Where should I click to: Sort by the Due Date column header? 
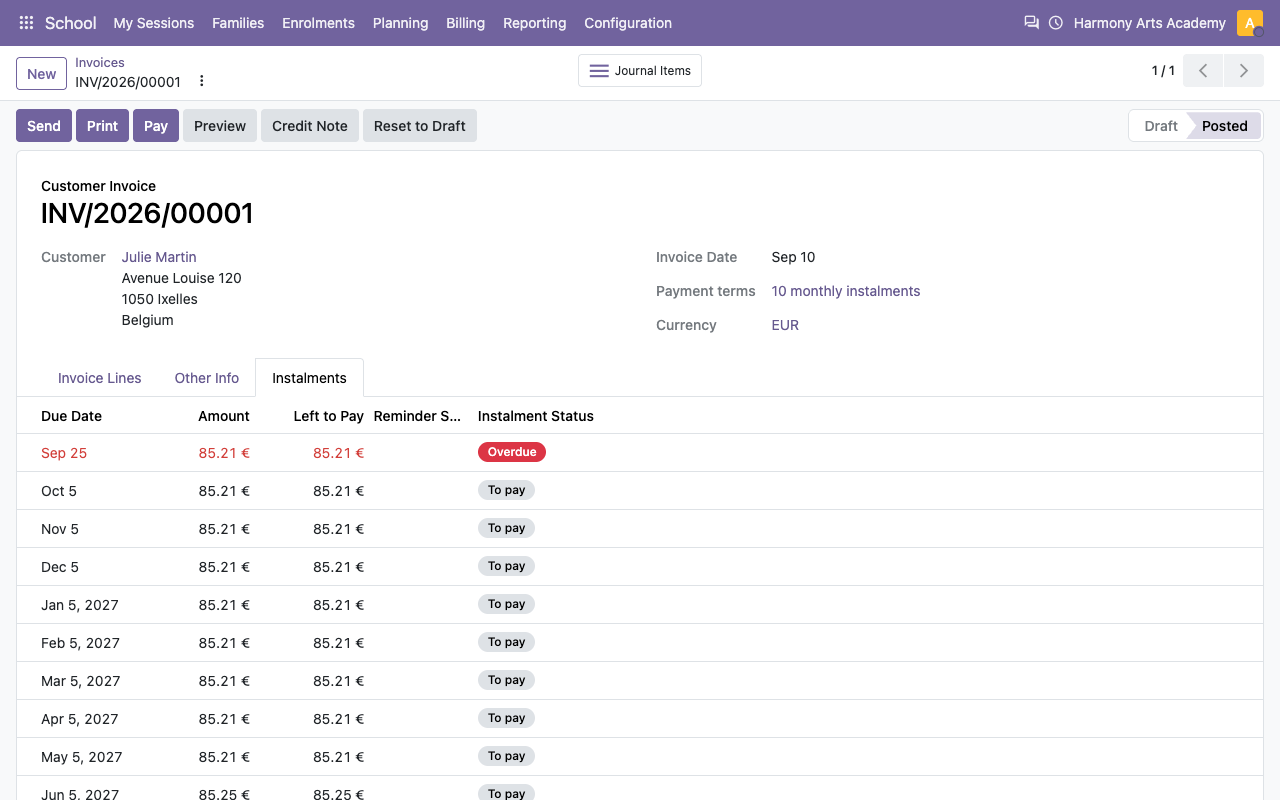click(x=71, y=416)
